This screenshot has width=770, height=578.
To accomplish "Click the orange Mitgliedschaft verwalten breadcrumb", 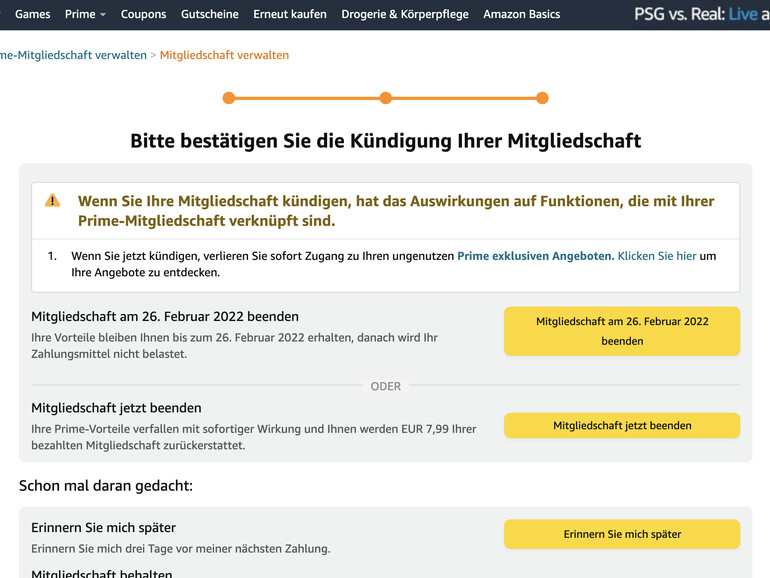I will [224, 55].
